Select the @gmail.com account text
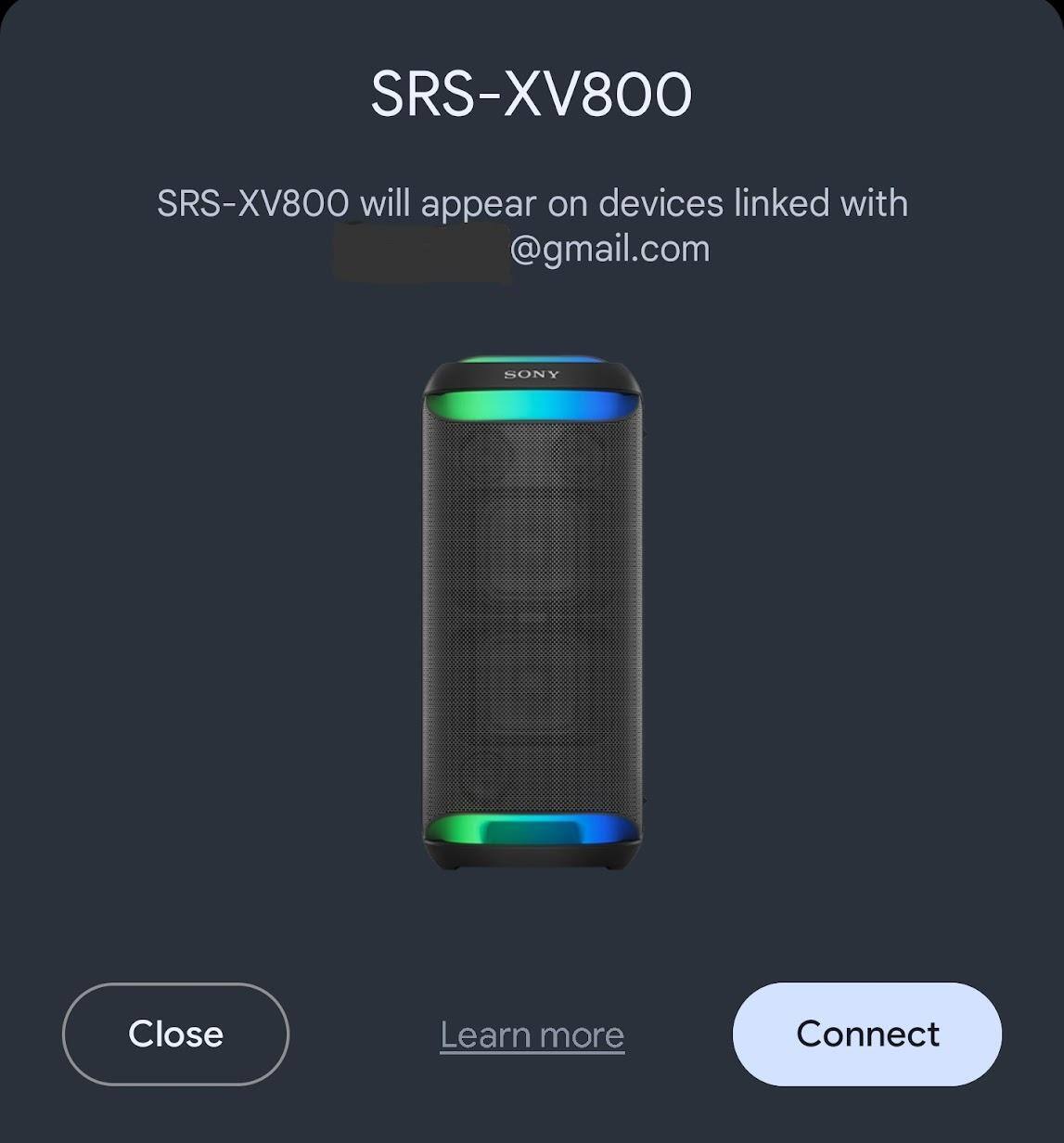 [610, 249]
